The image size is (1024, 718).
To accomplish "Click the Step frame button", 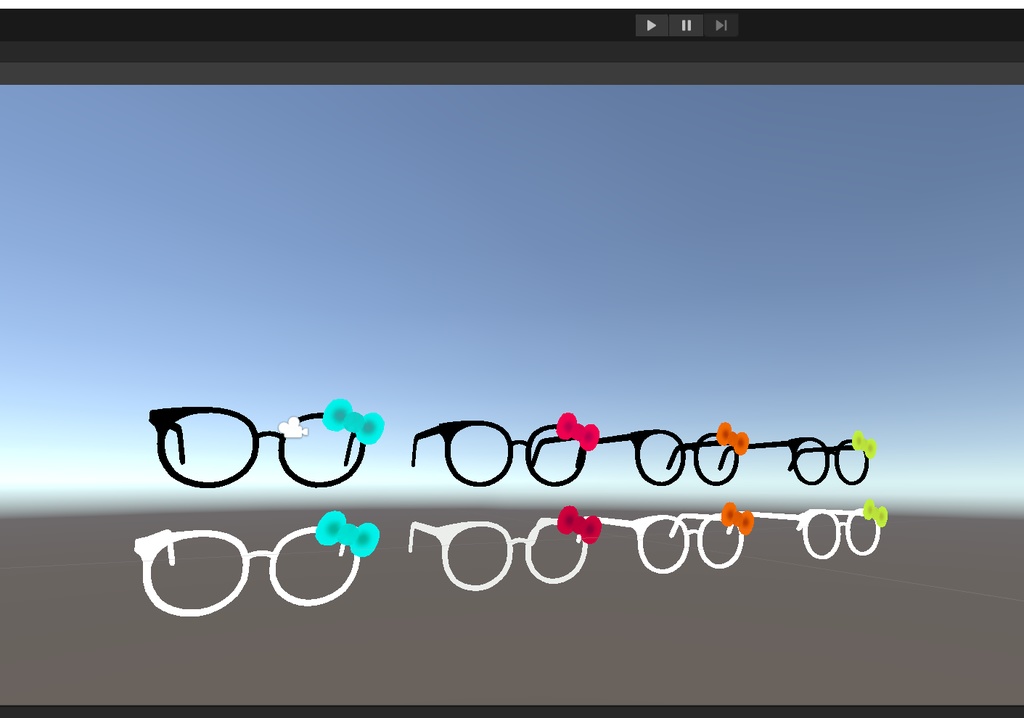I will (x=721, y=25).
